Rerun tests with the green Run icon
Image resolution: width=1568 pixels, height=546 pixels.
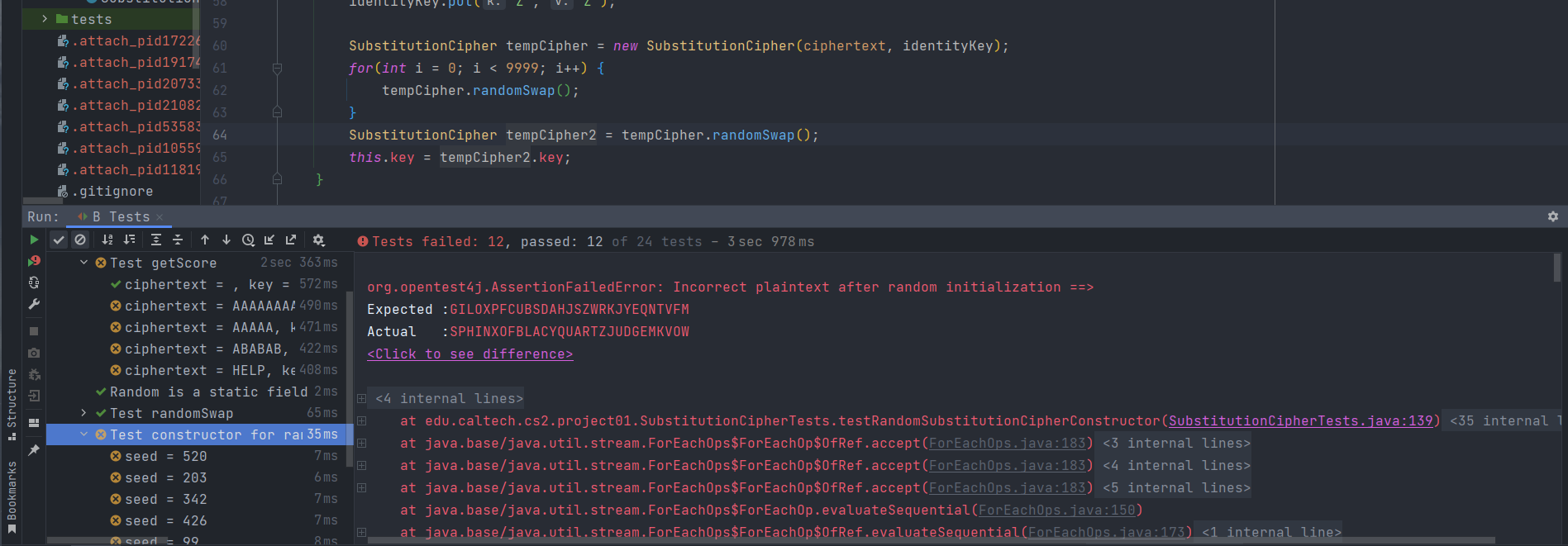tap(34, 240)
